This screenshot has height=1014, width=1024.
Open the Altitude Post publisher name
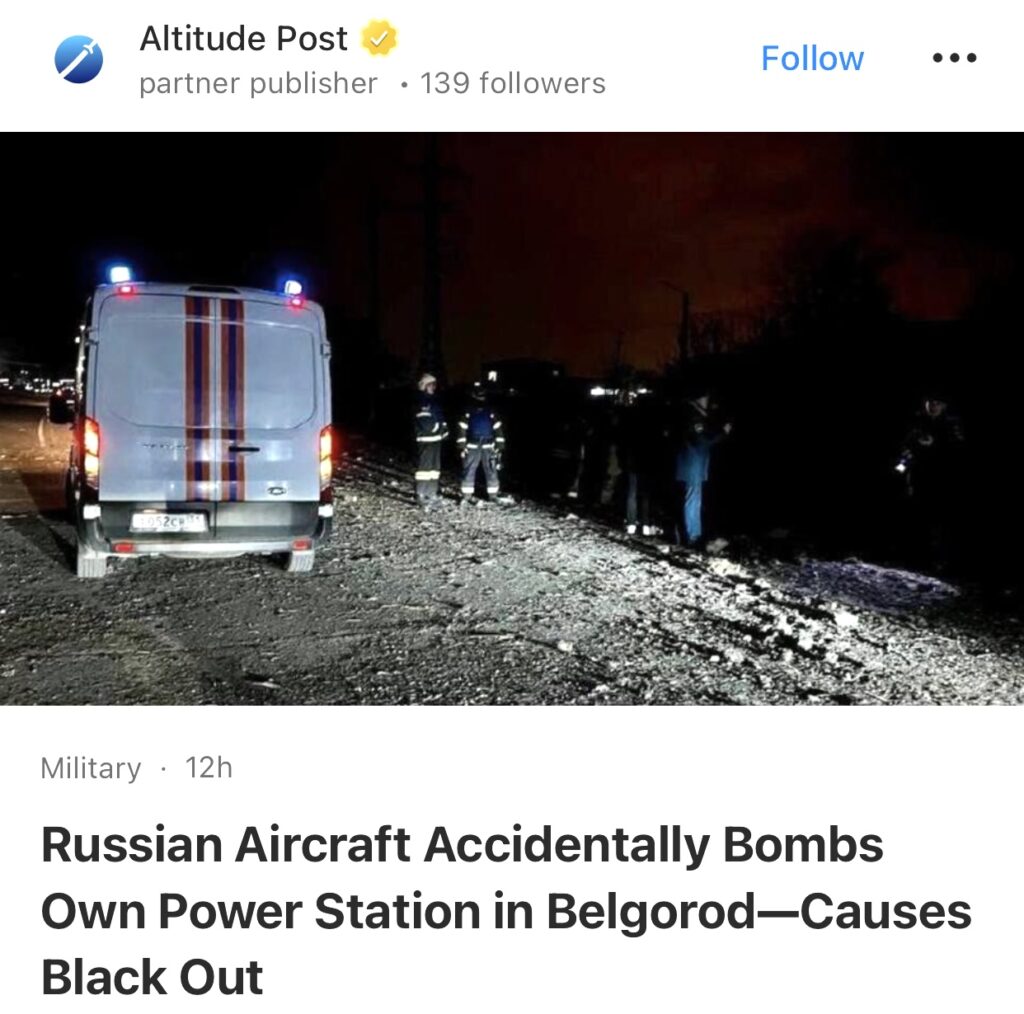[243, 39]
